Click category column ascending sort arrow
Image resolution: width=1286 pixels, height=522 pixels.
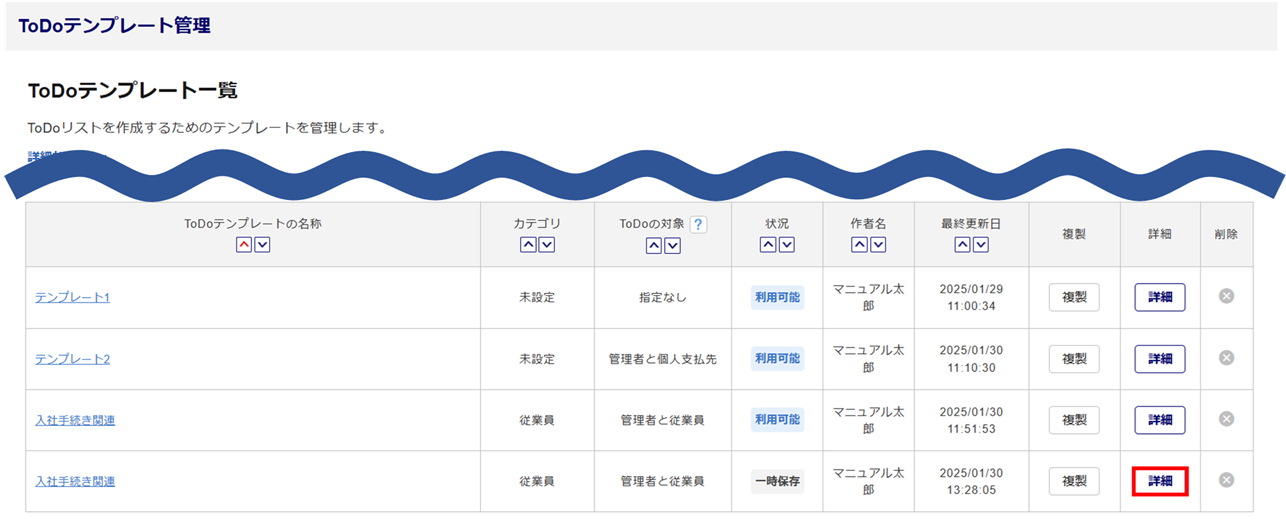(x=528, y=245)
